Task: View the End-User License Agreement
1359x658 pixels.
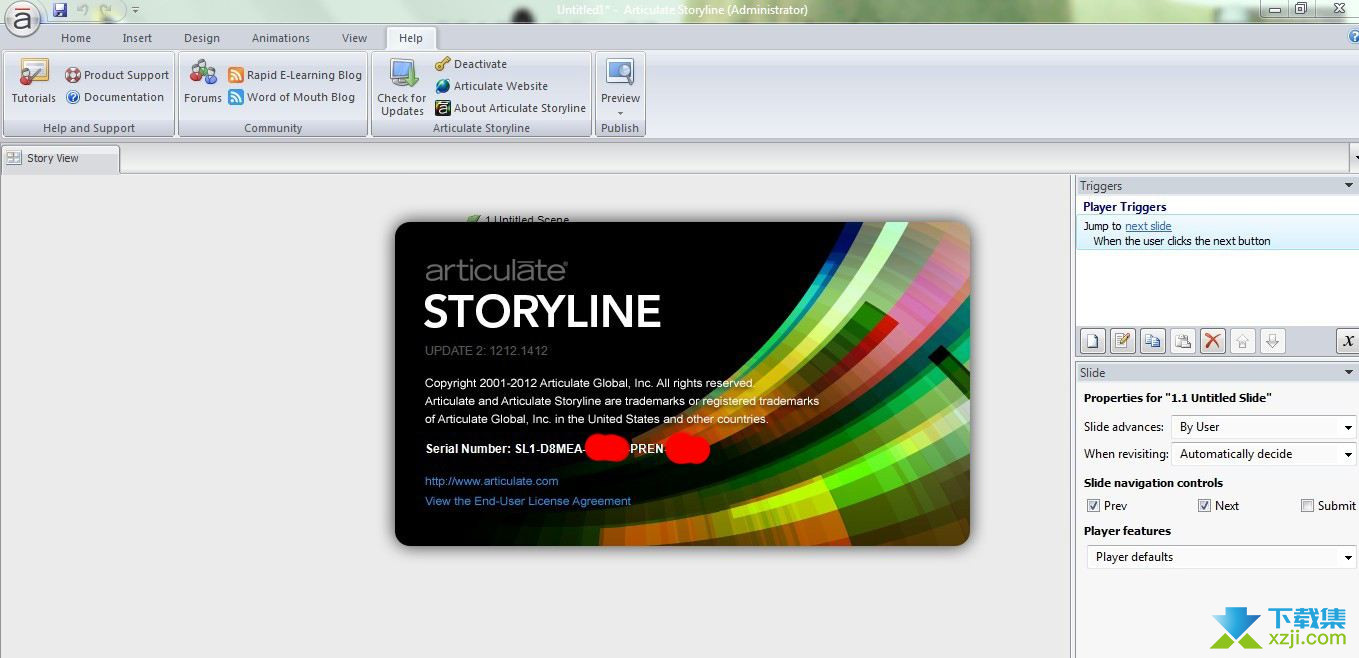Action: coord(528,501)
